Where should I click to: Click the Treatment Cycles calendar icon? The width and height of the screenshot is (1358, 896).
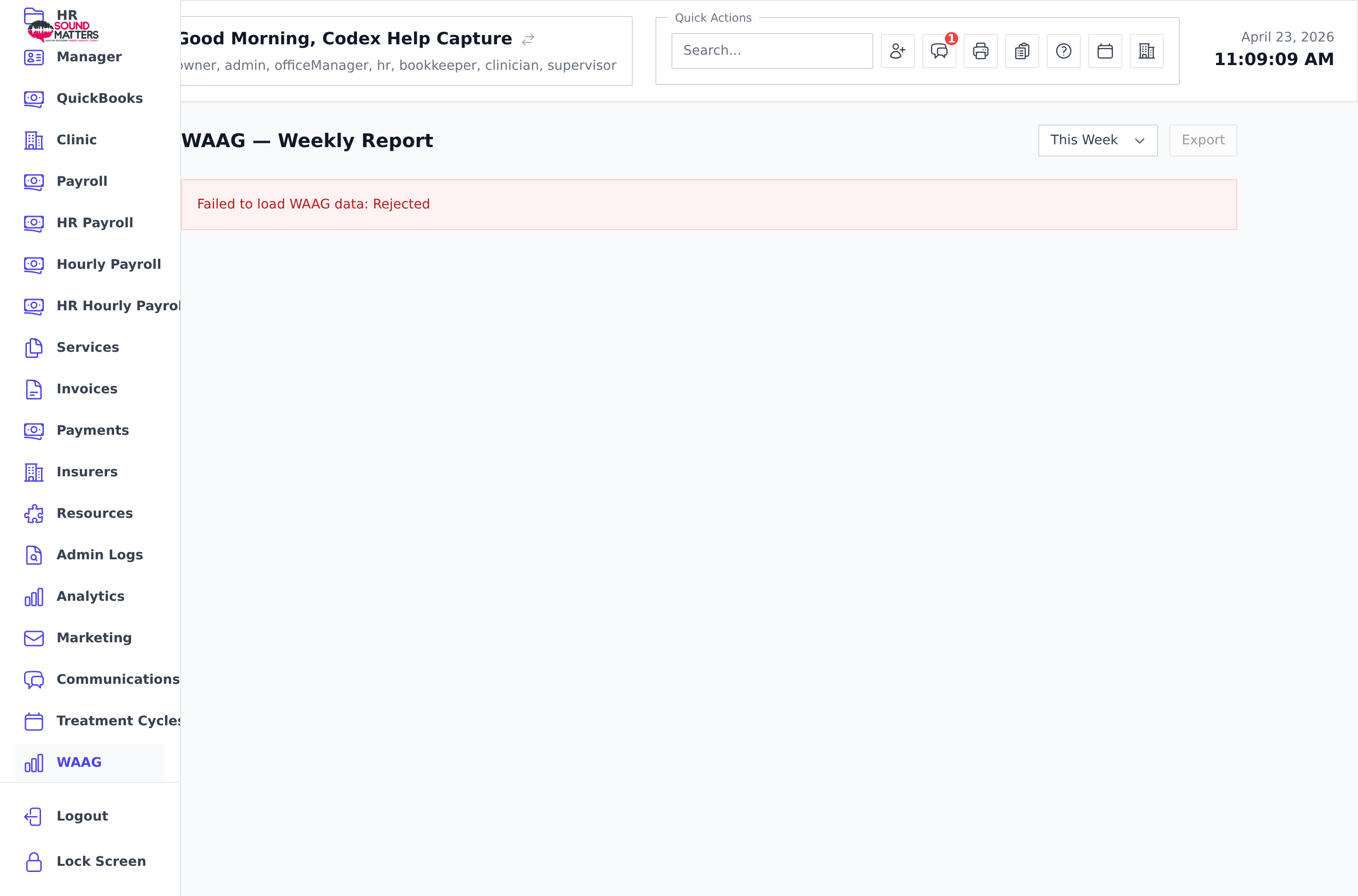point(33,721)
